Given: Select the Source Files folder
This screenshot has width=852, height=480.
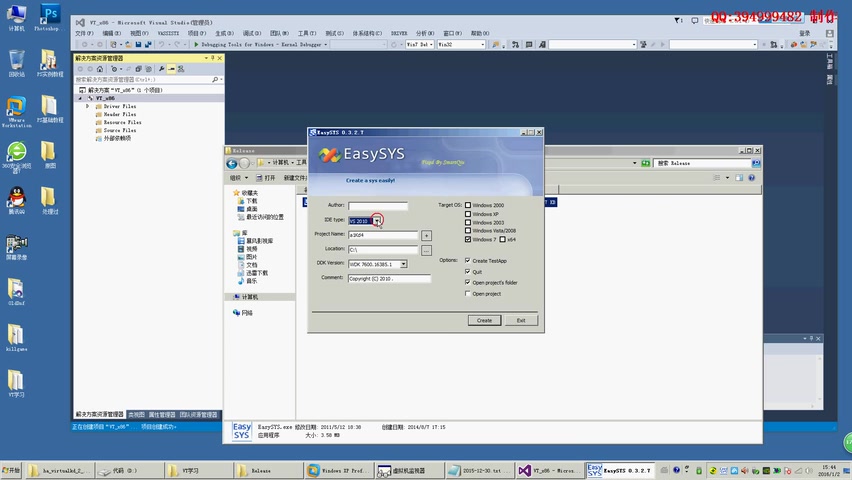Looking at the screenshot, I should point(120,130).
